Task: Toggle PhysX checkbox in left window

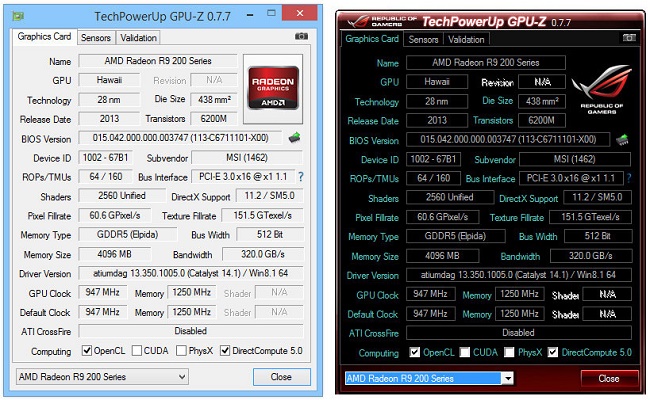Action: point(181,351)
